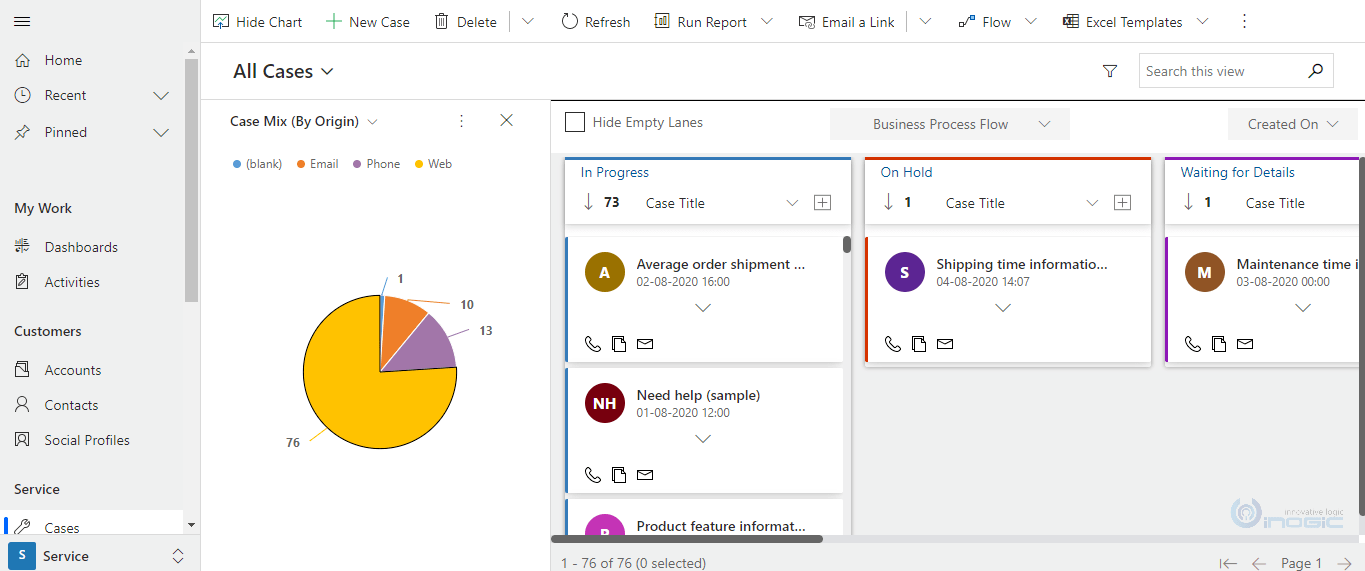
Task: Click the plus icon in In Progress lane
Action: tap(822, 203)
